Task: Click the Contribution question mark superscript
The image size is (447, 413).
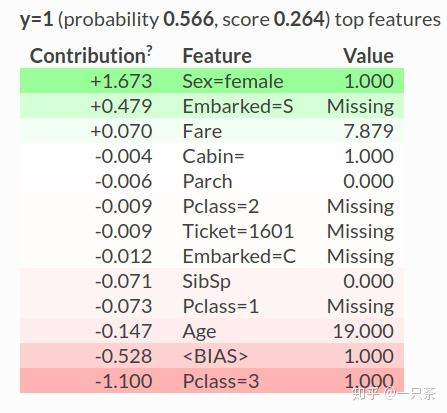Action: pyautogui.click(x=149, y=51)
